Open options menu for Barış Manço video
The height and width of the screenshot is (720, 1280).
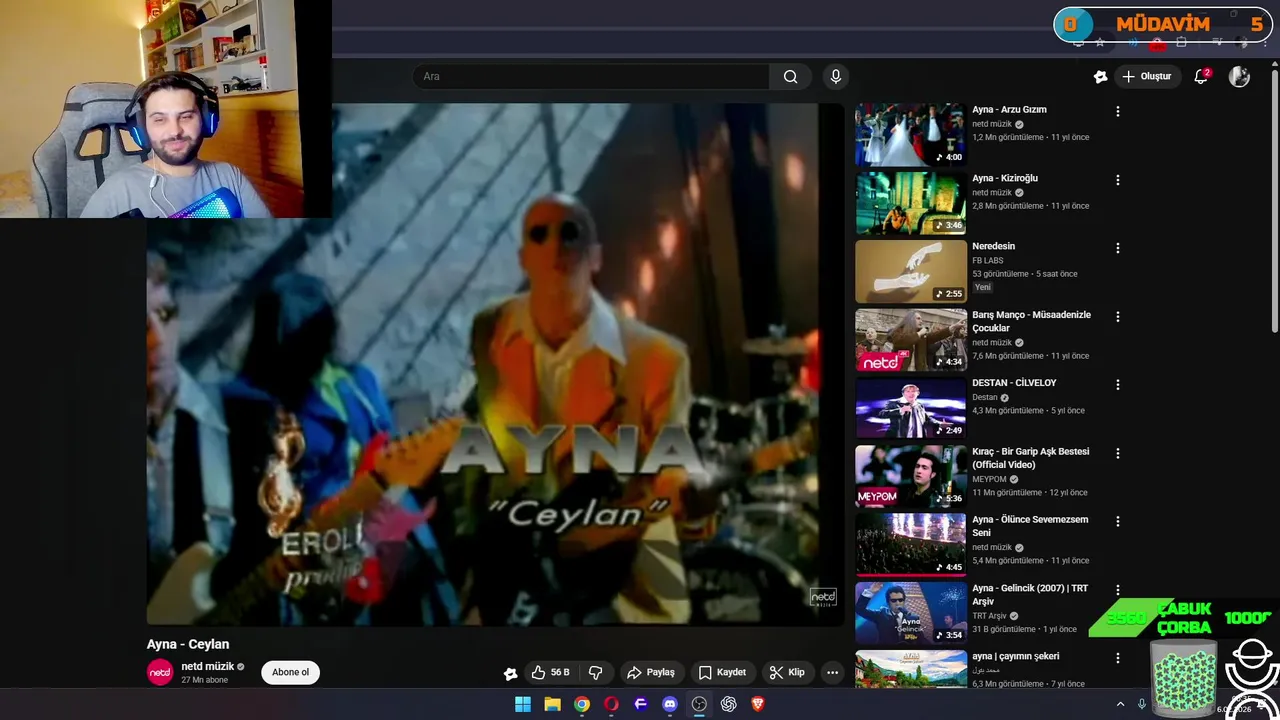coord(1118,317)
